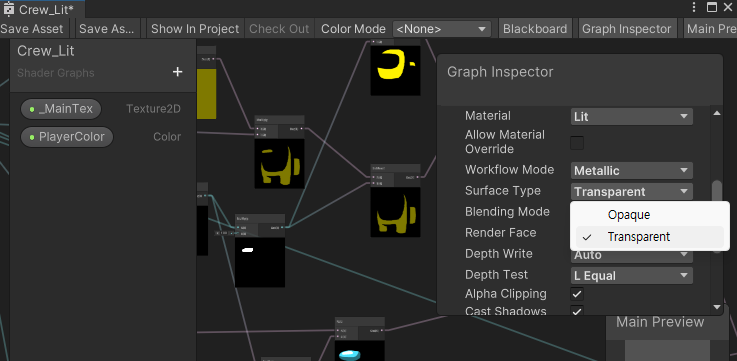
Task: Select the PlayerColor property pill
Action: 67,137
